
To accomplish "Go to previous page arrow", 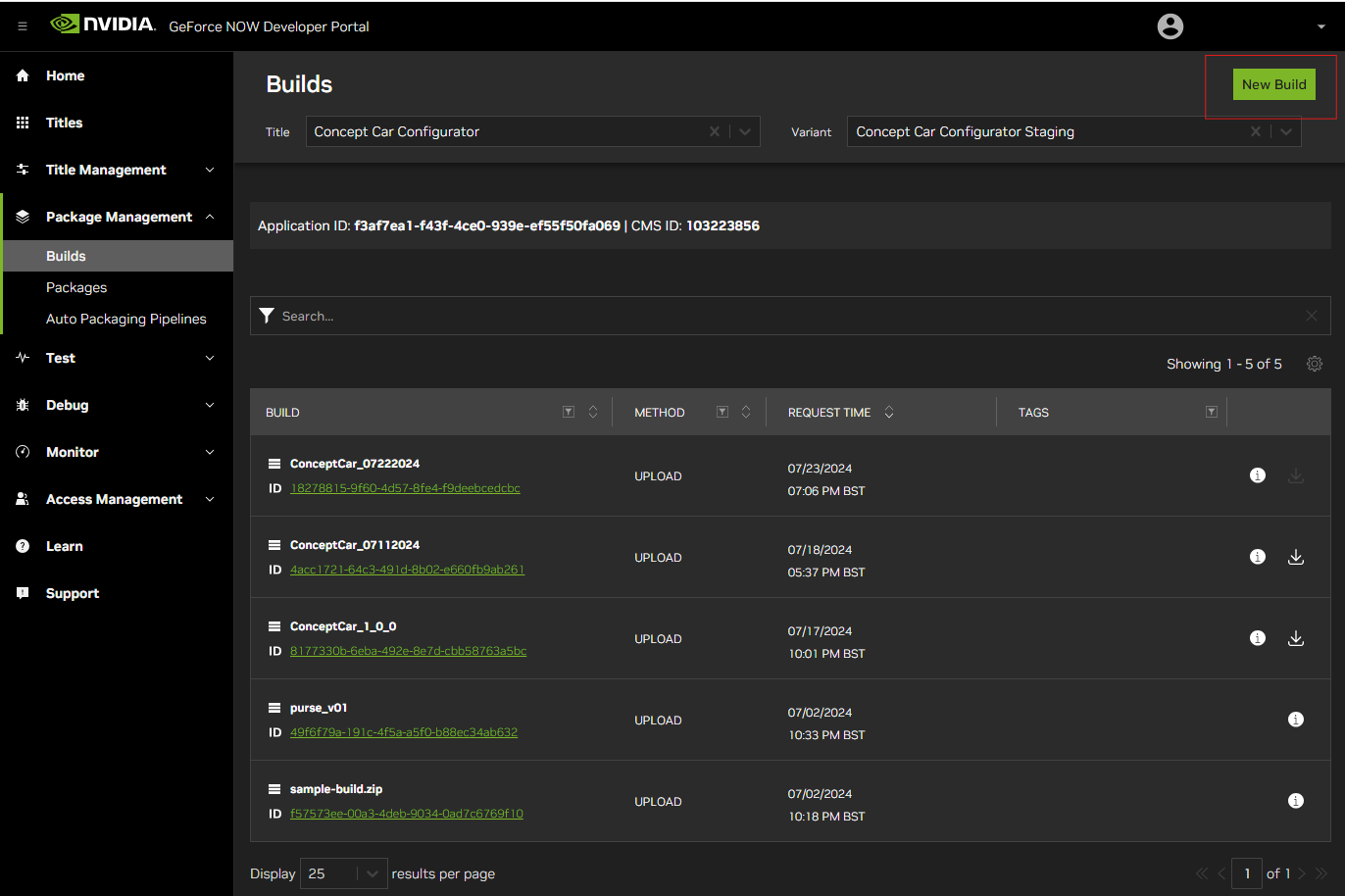I will (x=1221, y=873).
